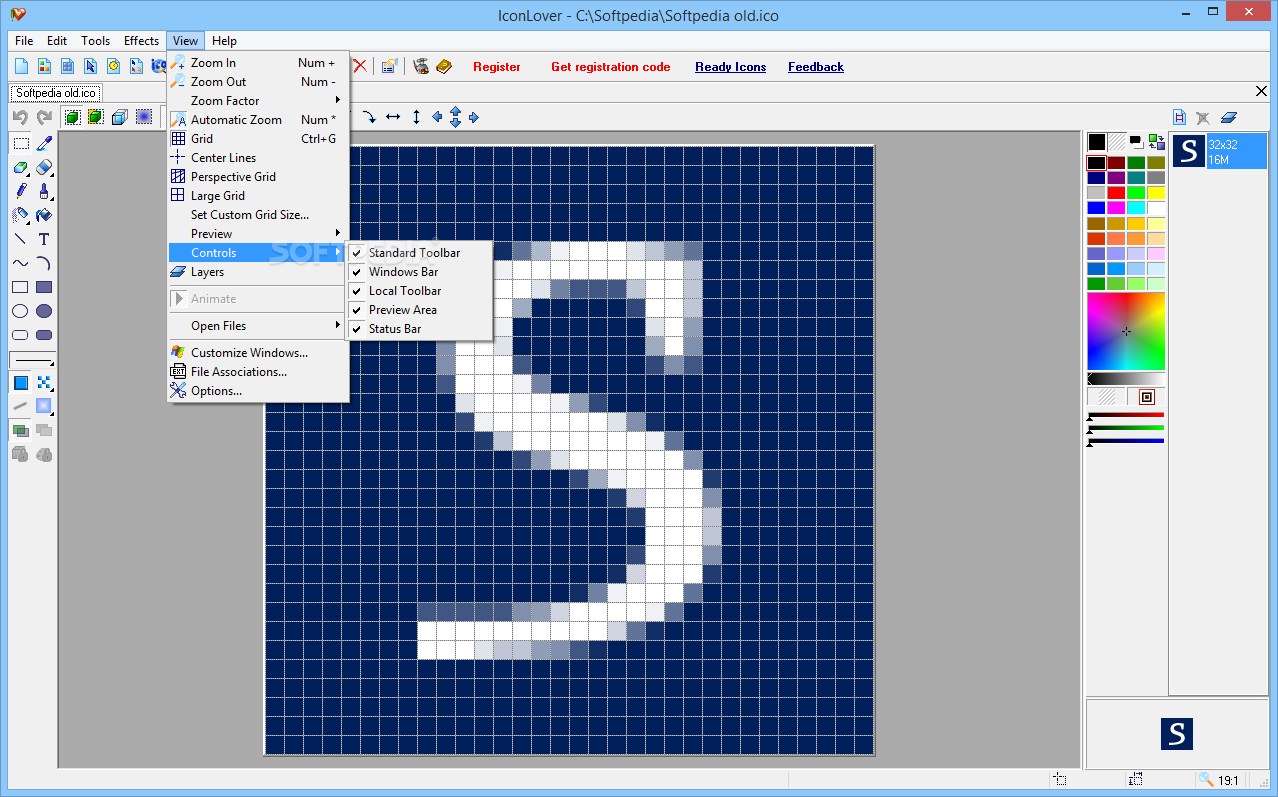Switch to Softpedia old.ico tab
Image resolution: width=1278 pixels, height=797 pixels.
coord(56,93)
